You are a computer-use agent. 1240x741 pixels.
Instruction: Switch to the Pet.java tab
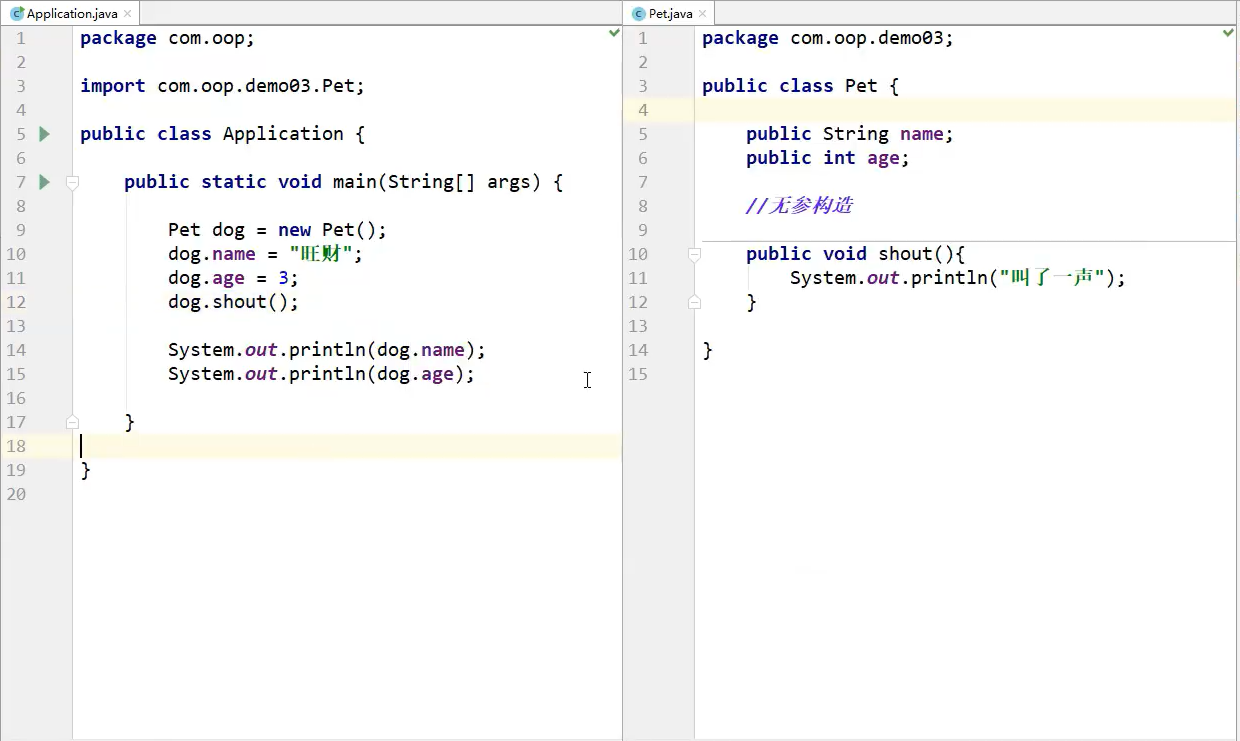(x=670, y=14)
